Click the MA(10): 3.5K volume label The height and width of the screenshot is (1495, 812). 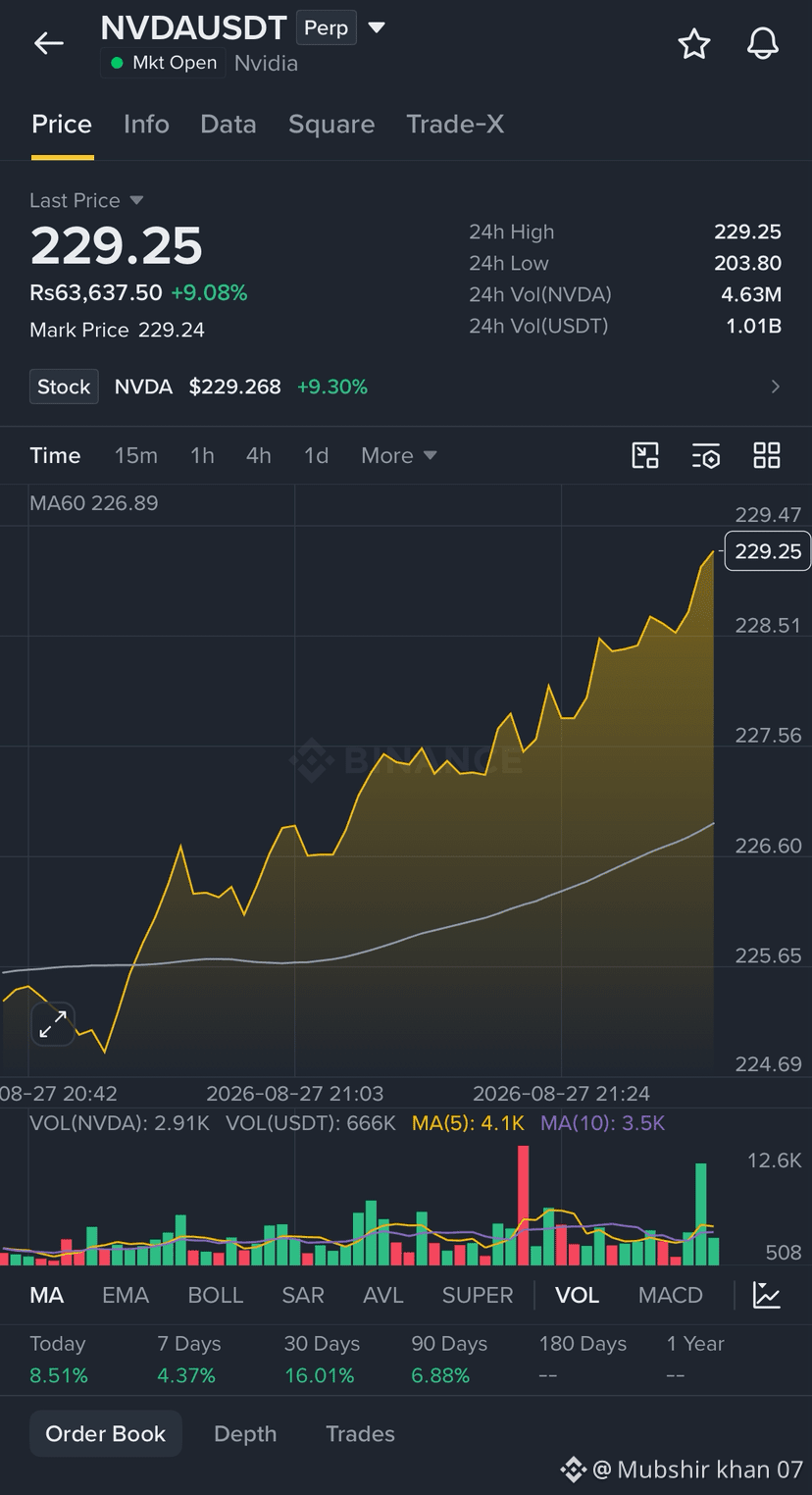603,1123
